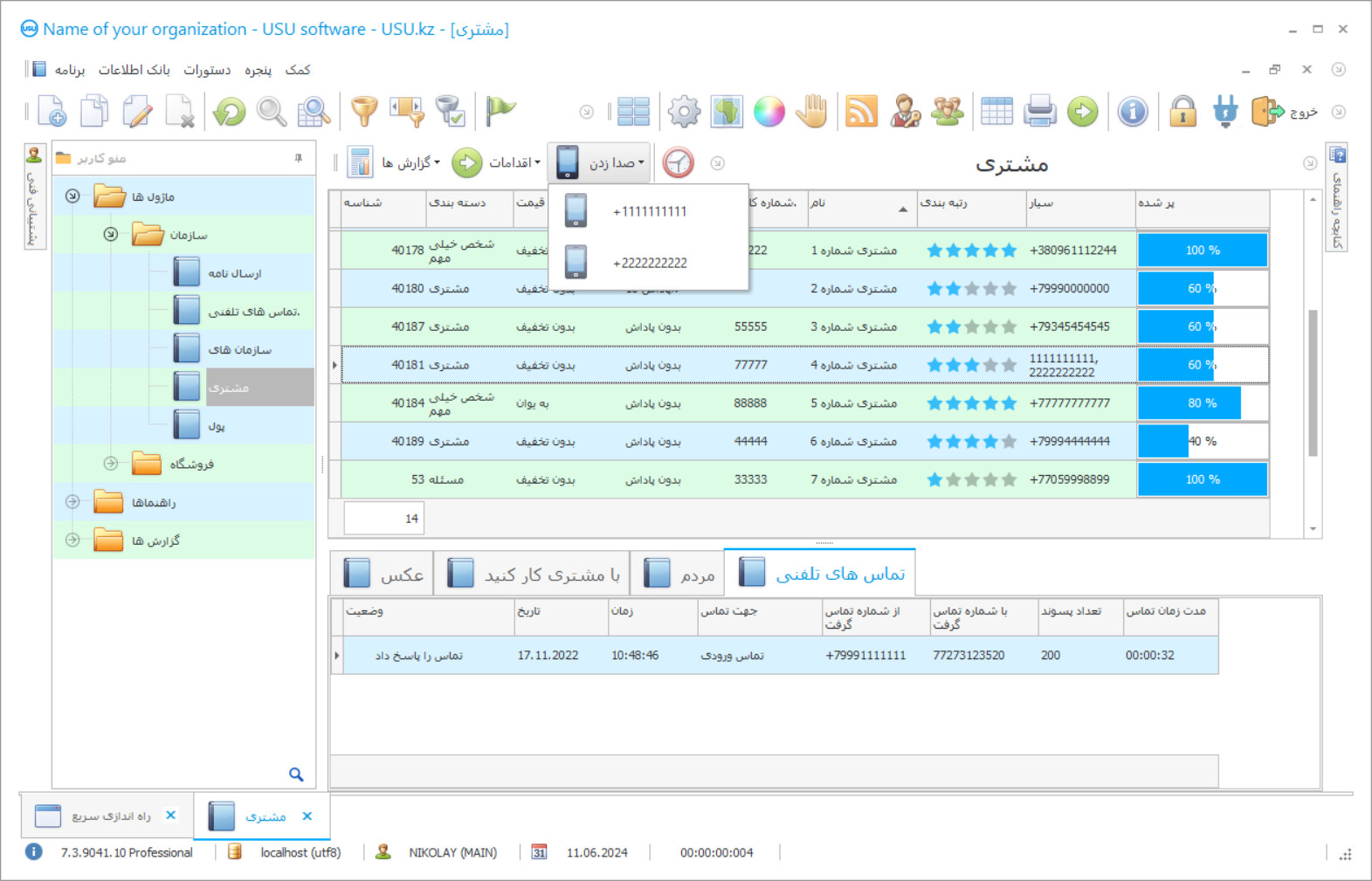Click the add new record icon
This screenshot has width=1372, height=881.
tap(52, 112)
